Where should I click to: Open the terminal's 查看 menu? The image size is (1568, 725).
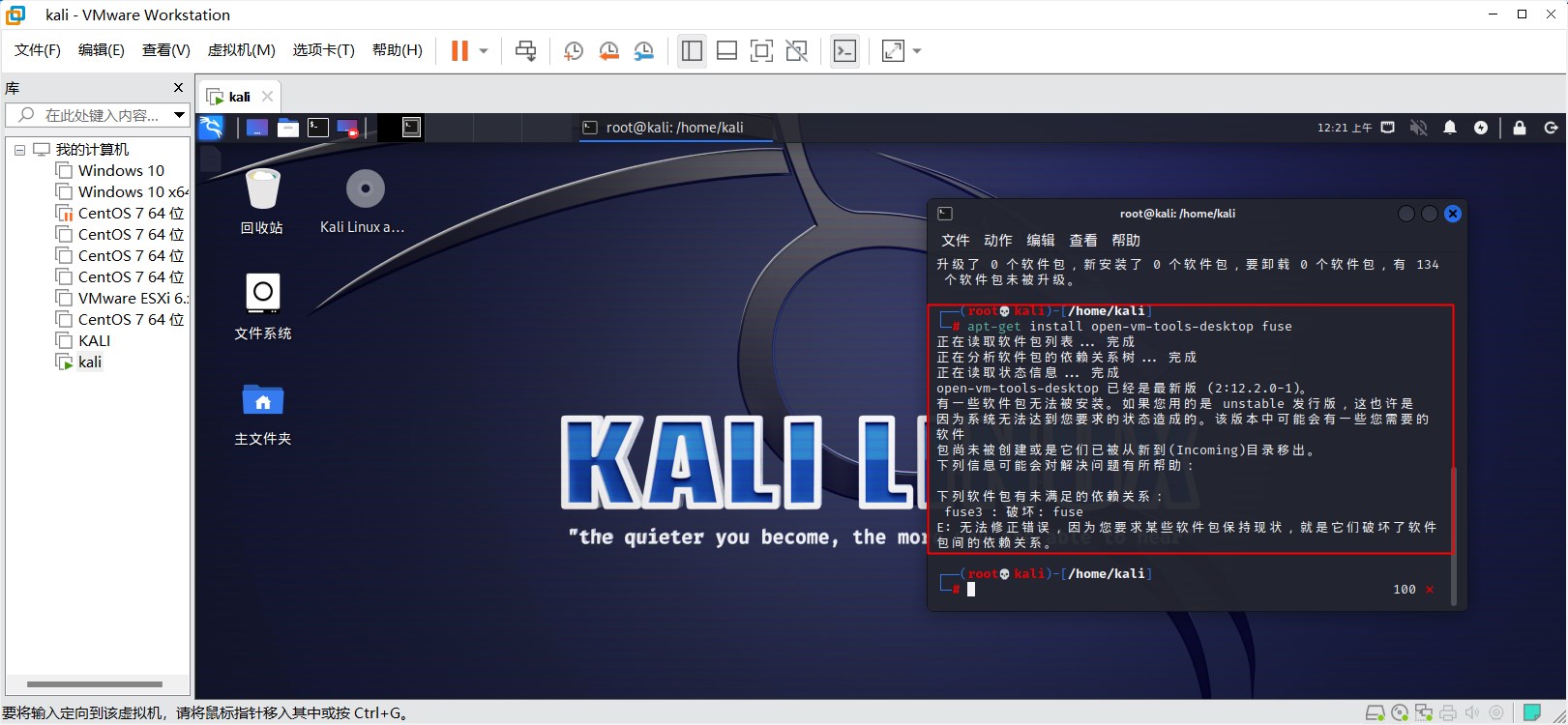1083,241
